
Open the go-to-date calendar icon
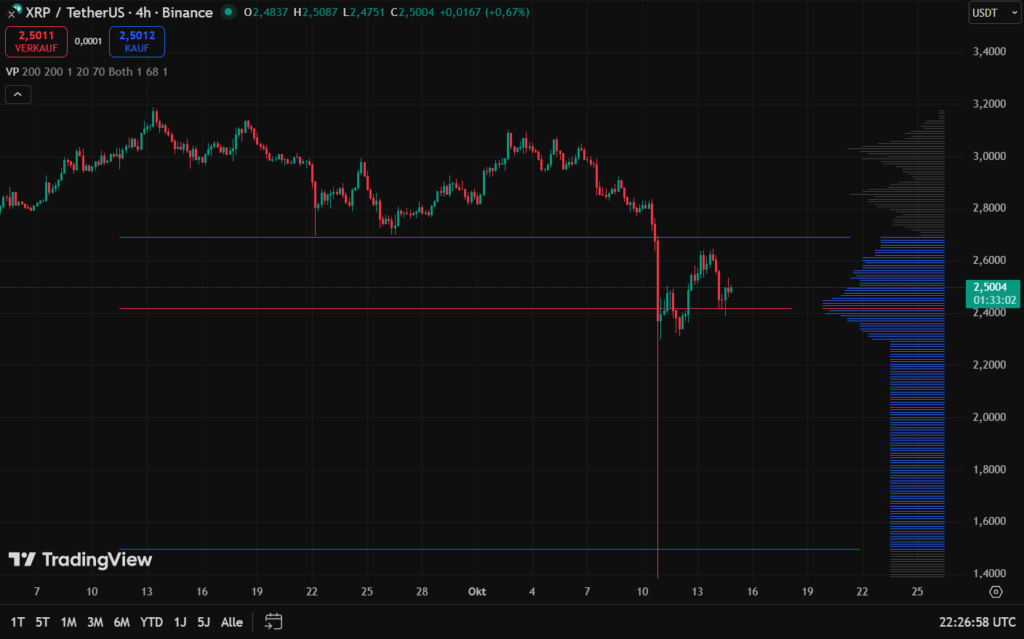tap(271, 621)
